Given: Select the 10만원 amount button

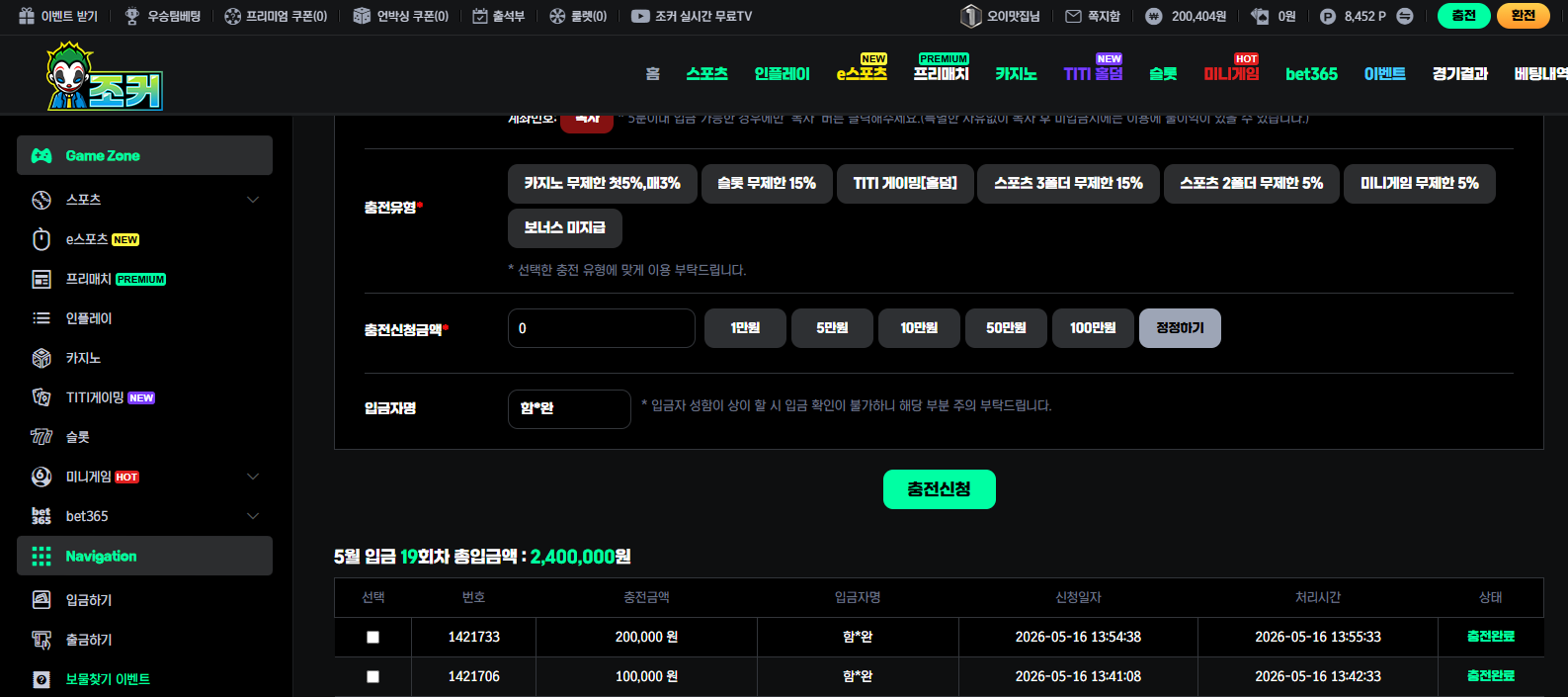Looking at the screenshot, I should [x=919, y=328].
